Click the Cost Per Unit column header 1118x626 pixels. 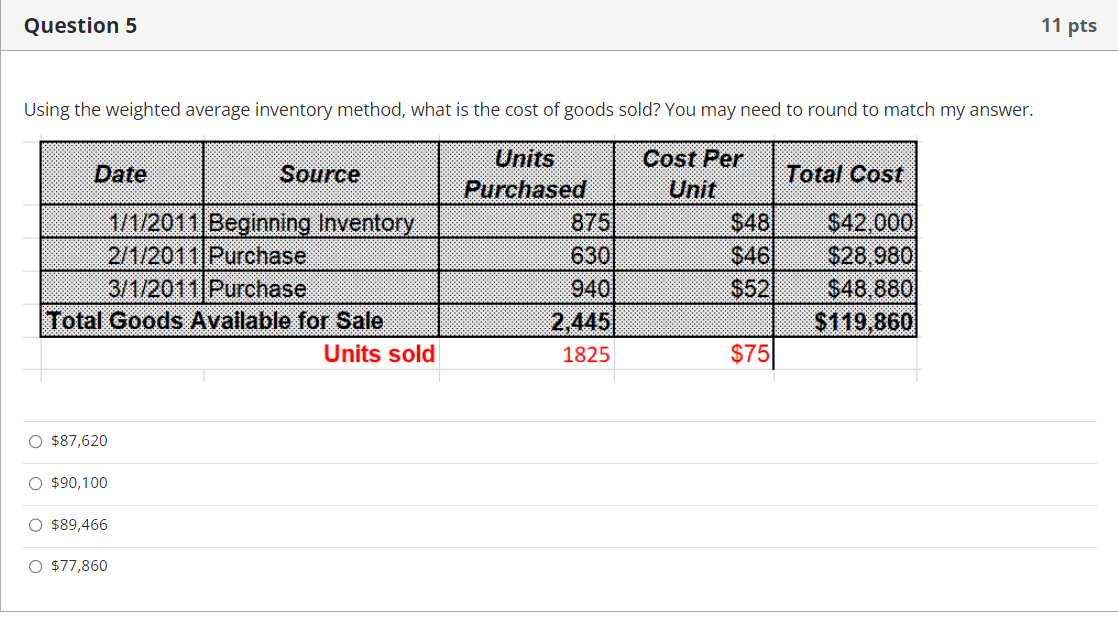[x=693, y=172]
